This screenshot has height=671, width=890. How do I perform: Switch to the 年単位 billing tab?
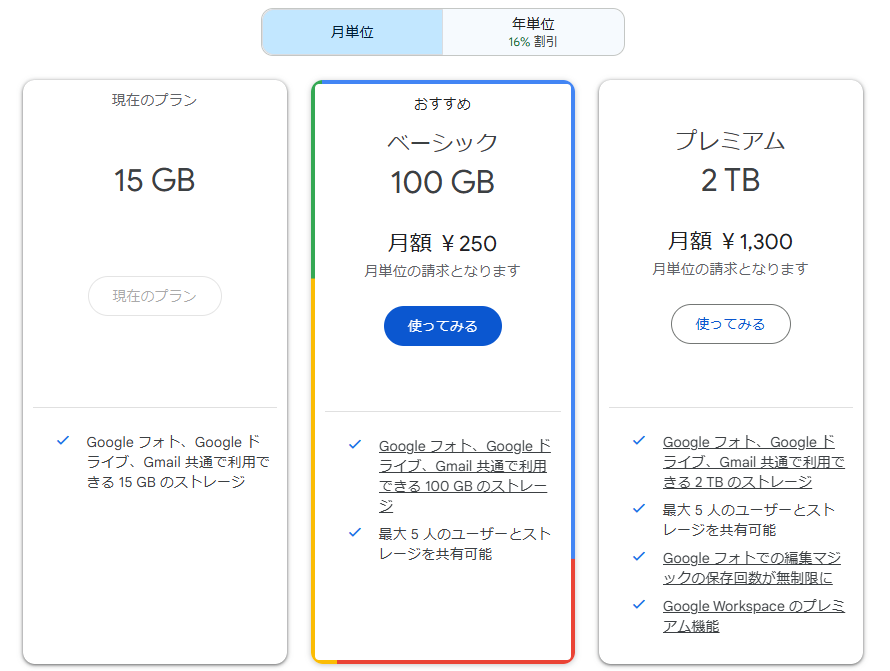pyautogui.click(x=534, y=31)
